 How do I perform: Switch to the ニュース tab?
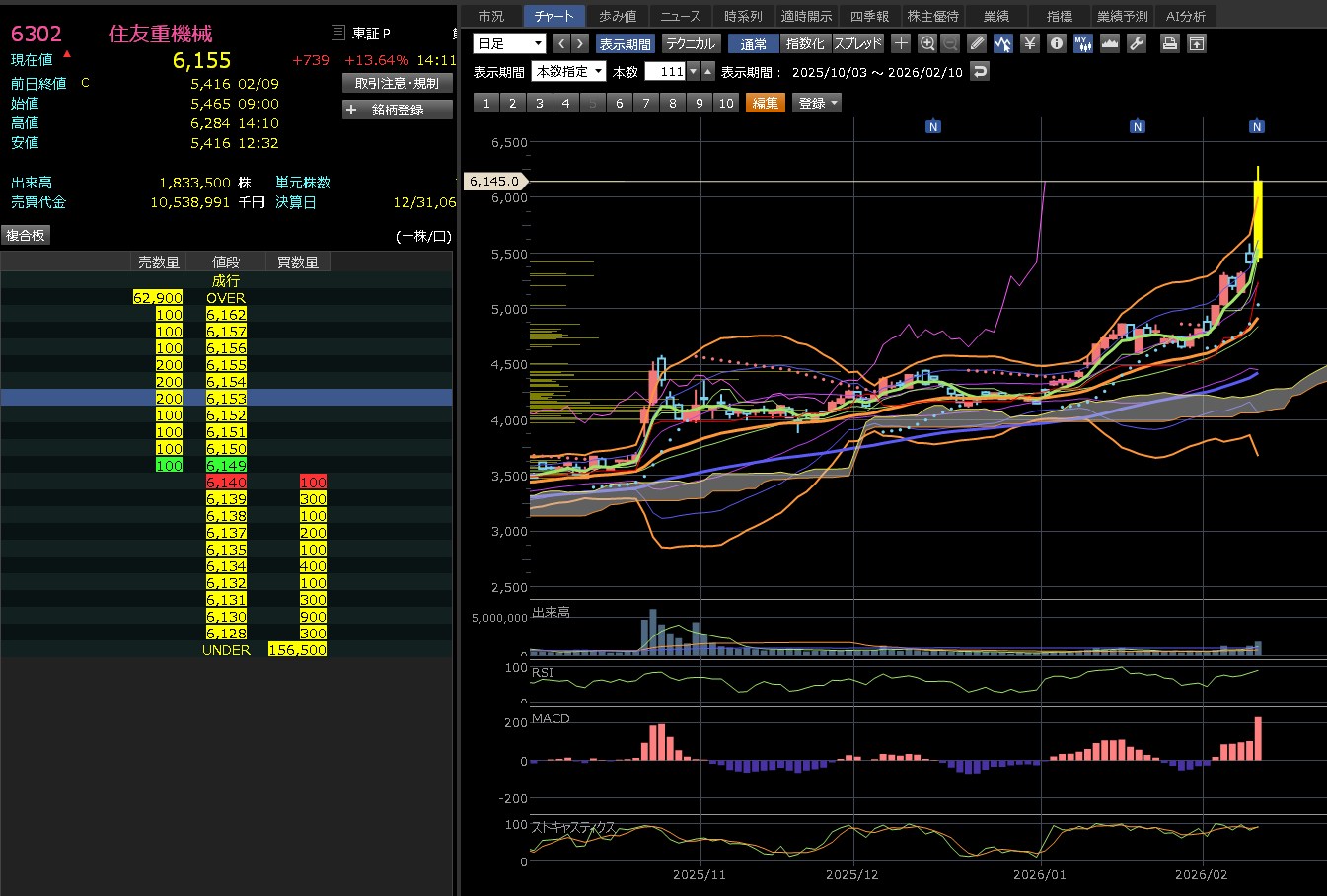[680, 16]
